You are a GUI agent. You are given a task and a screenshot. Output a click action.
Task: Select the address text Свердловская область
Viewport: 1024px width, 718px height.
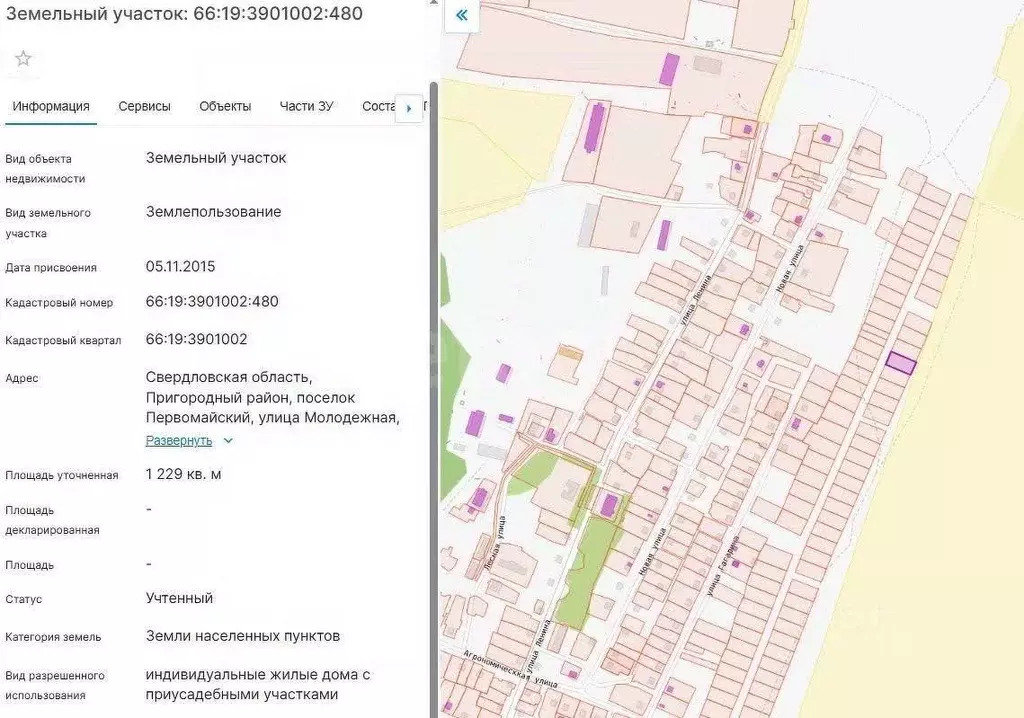229,378
